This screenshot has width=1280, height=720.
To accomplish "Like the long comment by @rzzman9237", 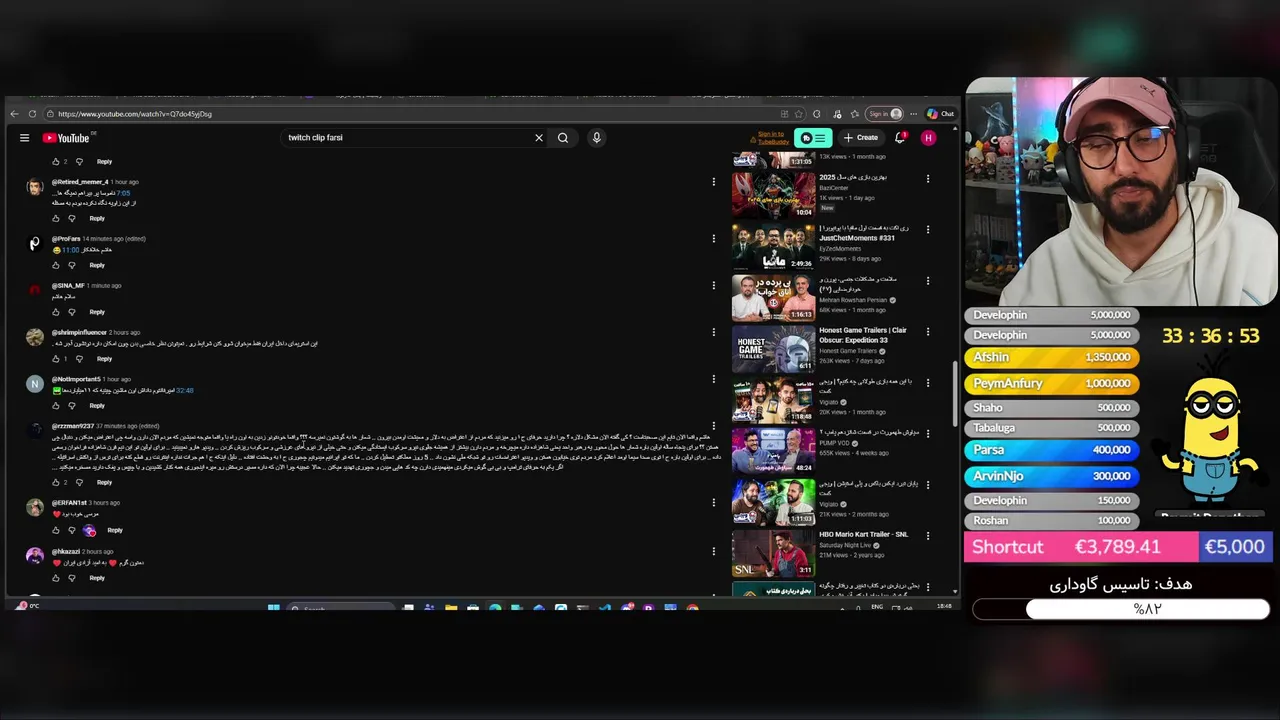I will pyautogui.click(x=56, y=482).
